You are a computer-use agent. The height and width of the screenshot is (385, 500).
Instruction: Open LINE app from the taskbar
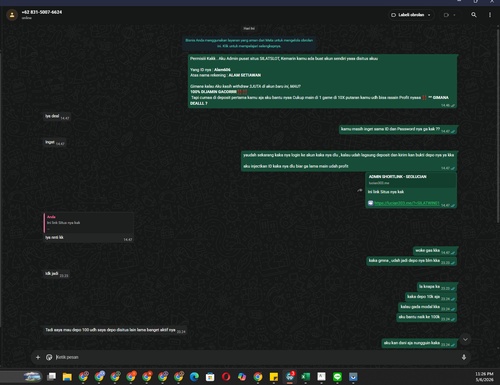pyautogui.click(x=337, y=377)
